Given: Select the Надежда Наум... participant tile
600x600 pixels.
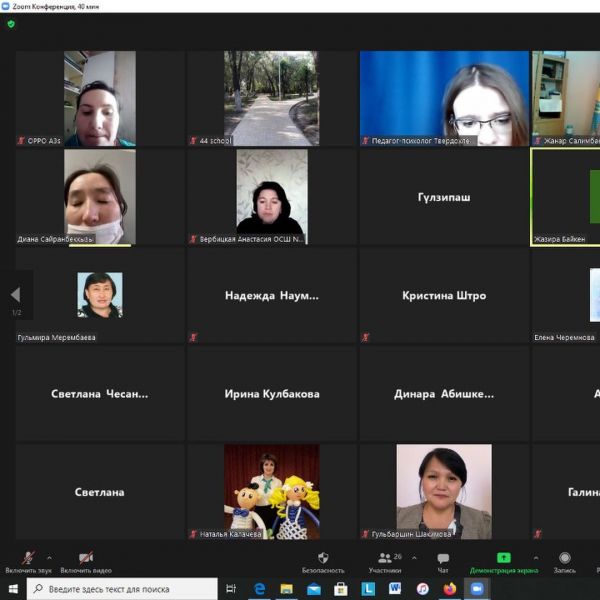Looking at the screenshot, I should pyautogui.click(x=272, y=295).
